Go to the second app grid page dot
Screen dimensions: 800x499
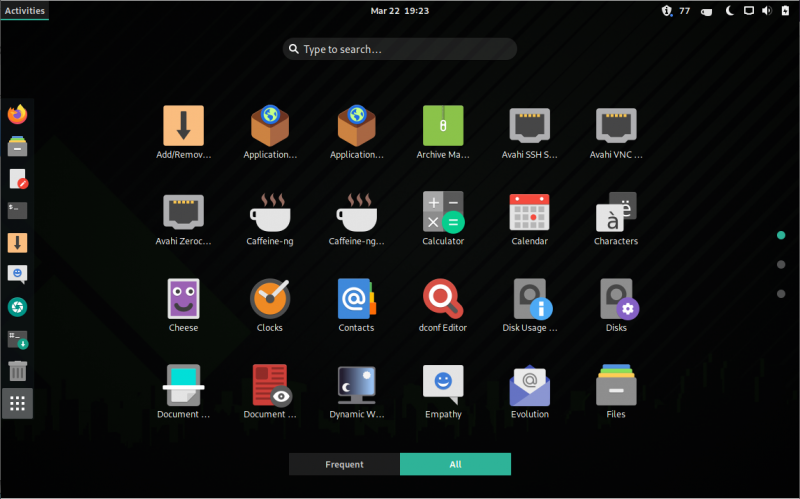point(781,264)
